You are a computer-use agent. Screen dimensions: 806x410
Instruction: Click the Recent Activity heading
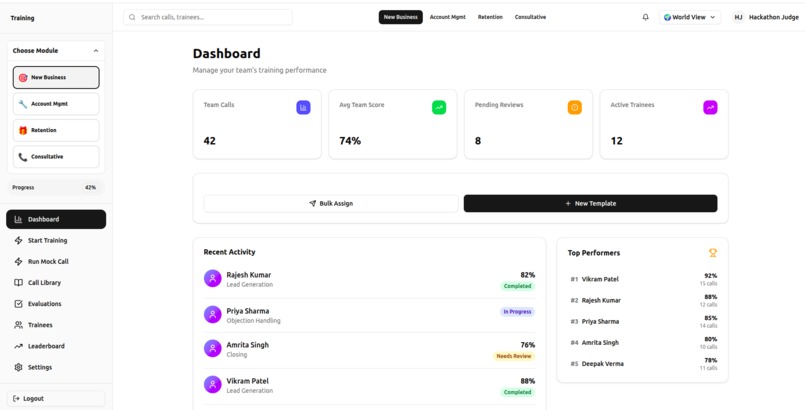pyautogui.click(x=229, y=252)
